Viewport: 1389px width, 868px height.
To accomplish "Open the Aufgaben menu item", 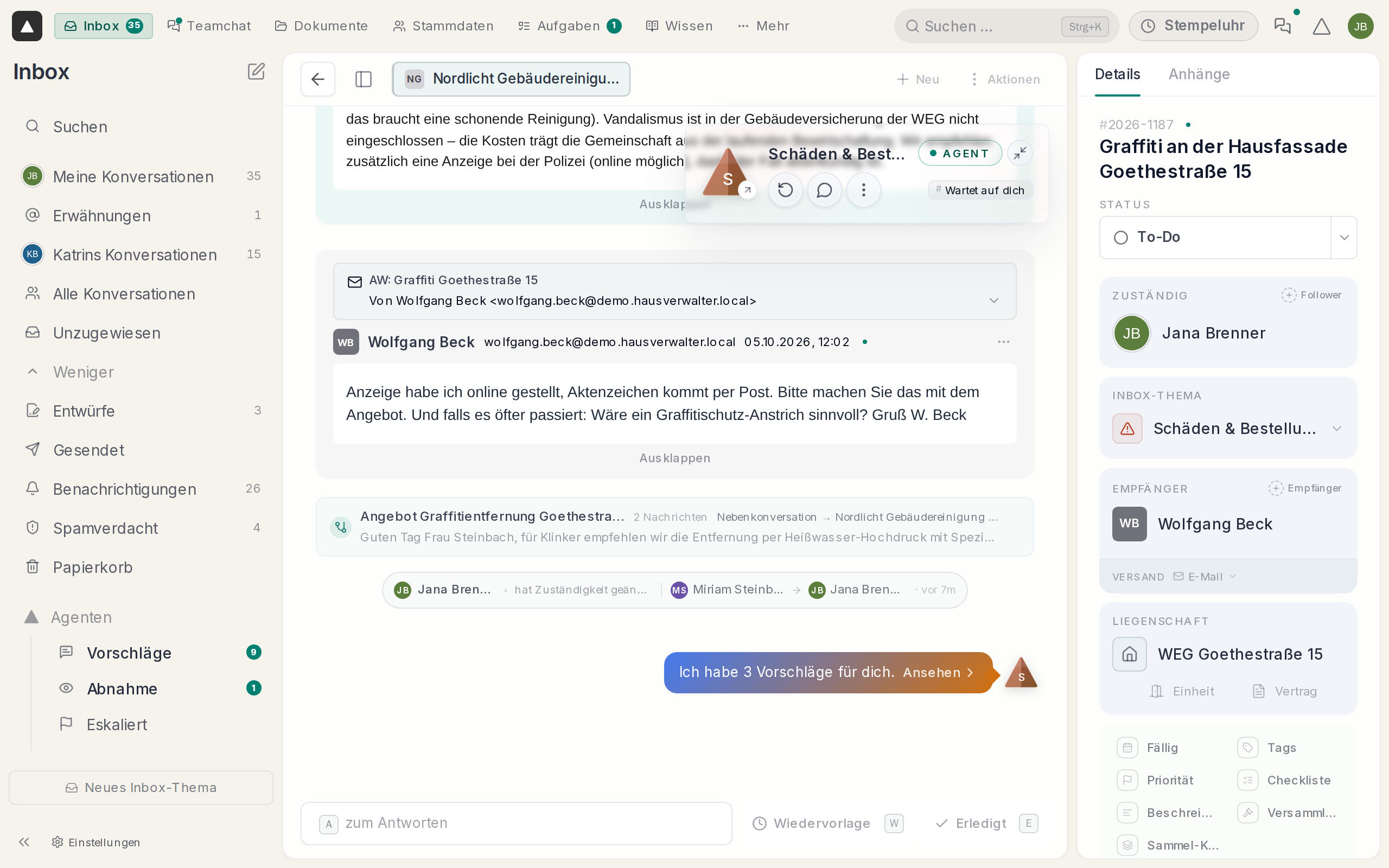I will click(569, 26).
